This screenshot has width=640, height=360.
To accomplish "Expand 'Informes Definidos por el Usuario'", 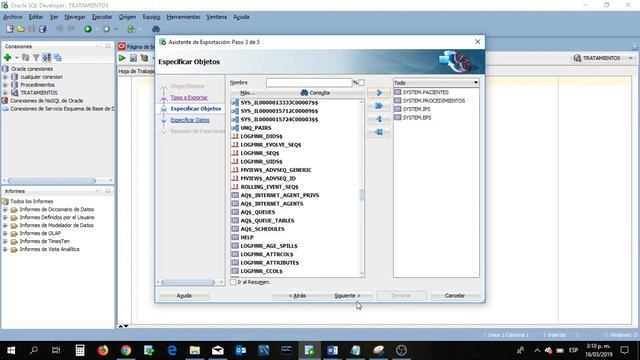I will [x=5, y=218].
